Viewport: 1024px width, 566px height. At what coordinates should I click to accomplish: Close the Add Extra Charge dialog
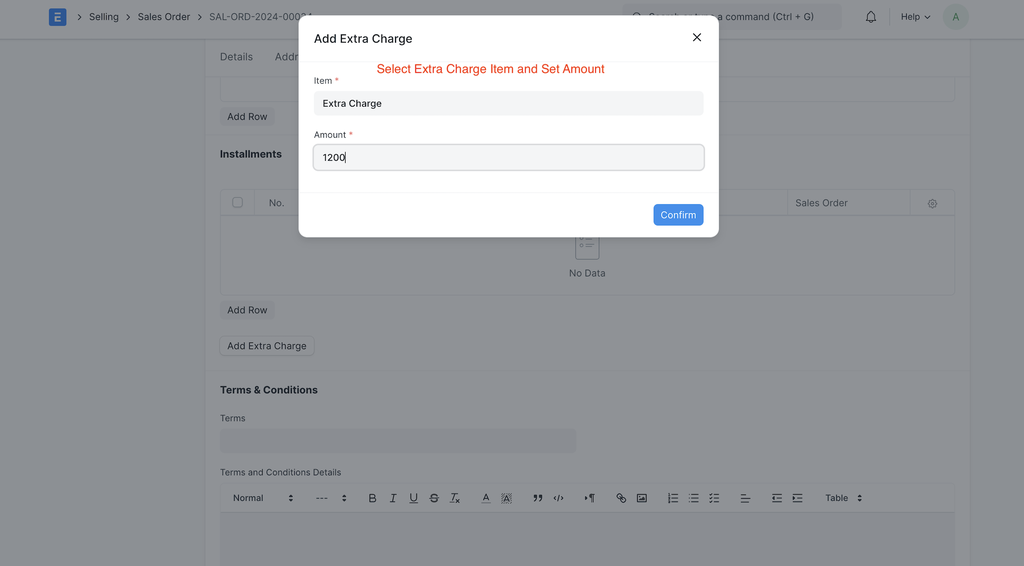coord(697,37)
